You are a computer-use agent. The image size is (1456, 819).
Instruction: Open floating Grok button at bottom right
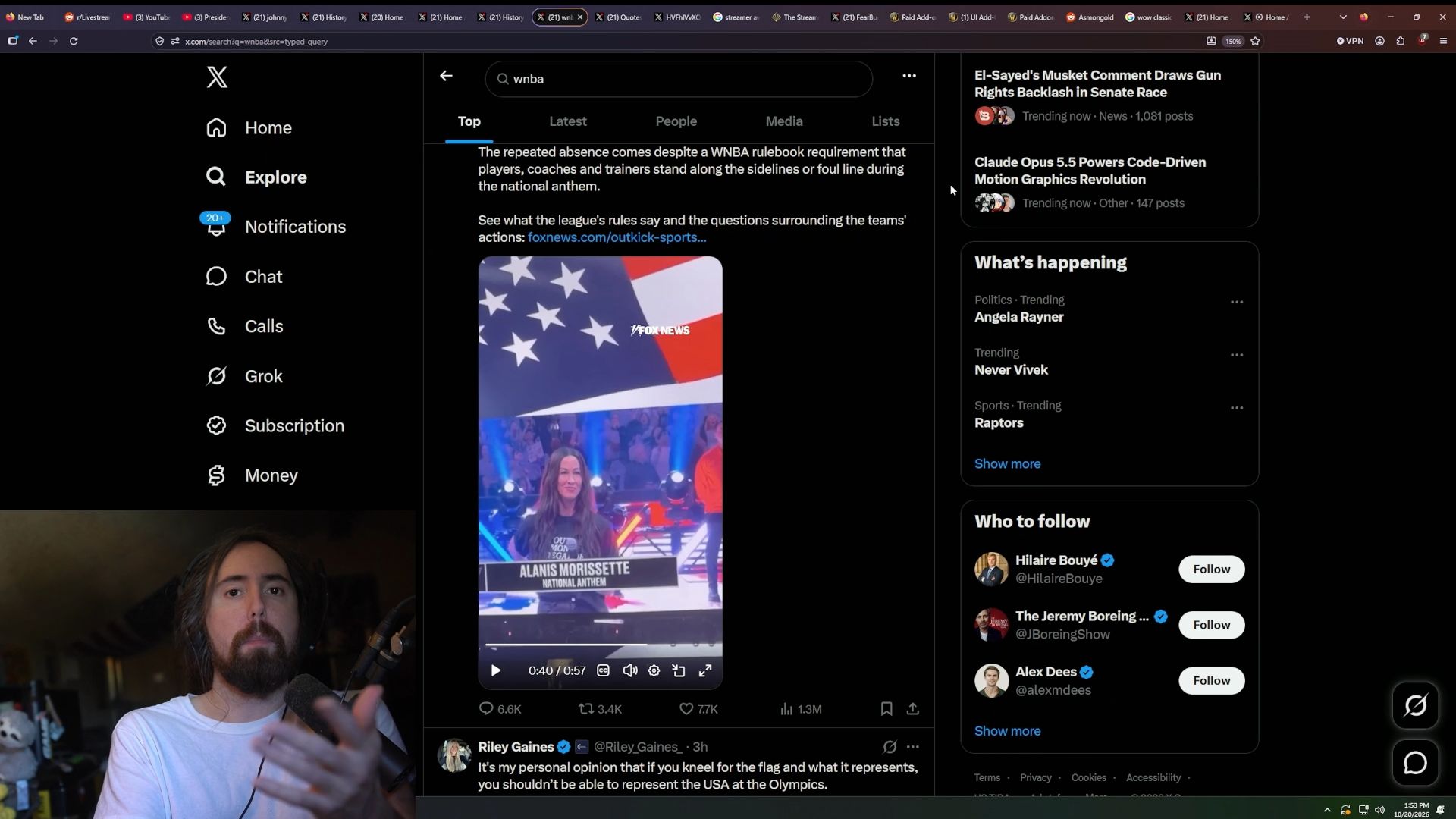pyautogui.click(x=1415, y=706)
